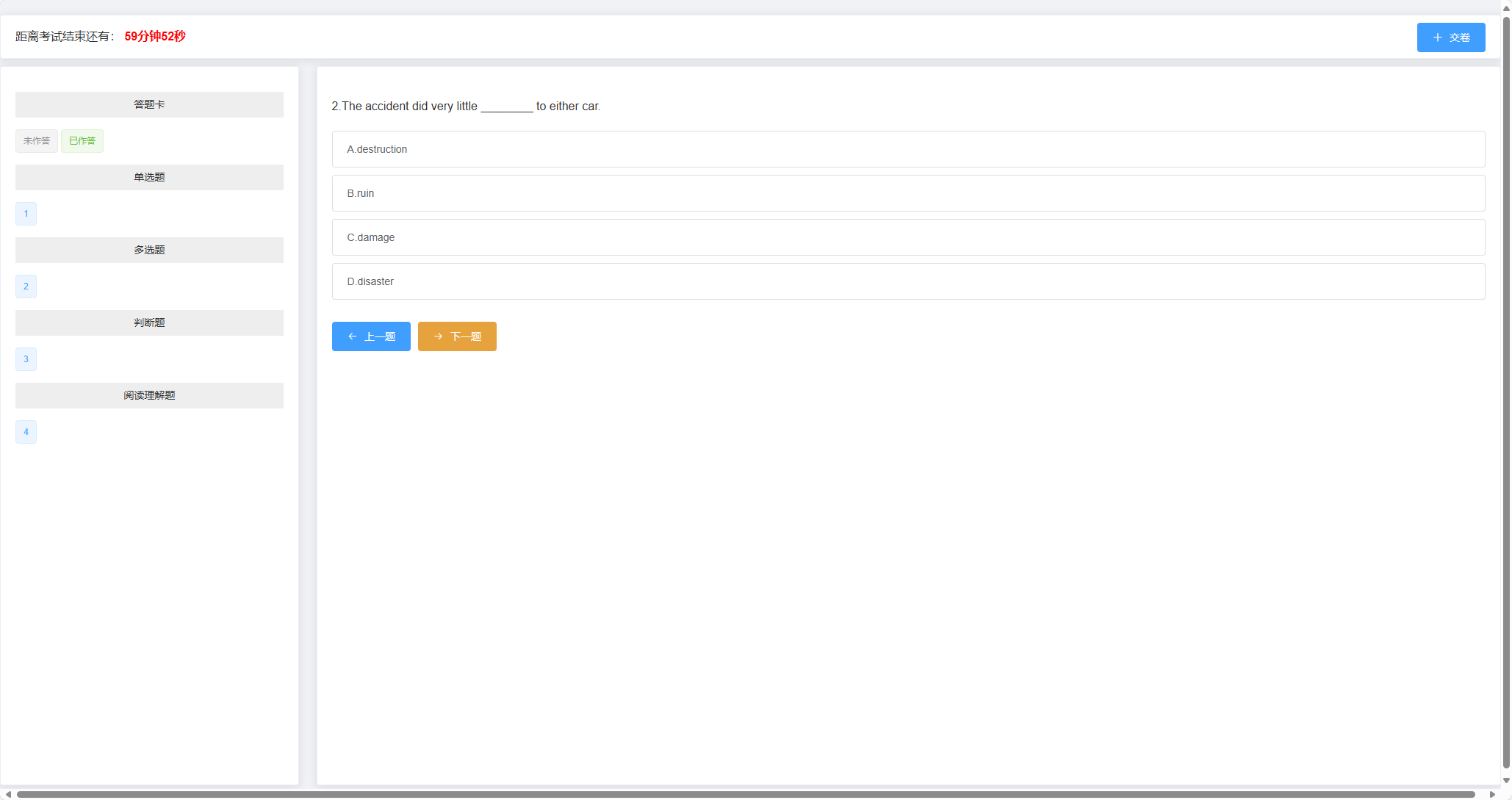1512x800 pixels.
Task: Click right arrow icon of next question
Action: [439, 336]
